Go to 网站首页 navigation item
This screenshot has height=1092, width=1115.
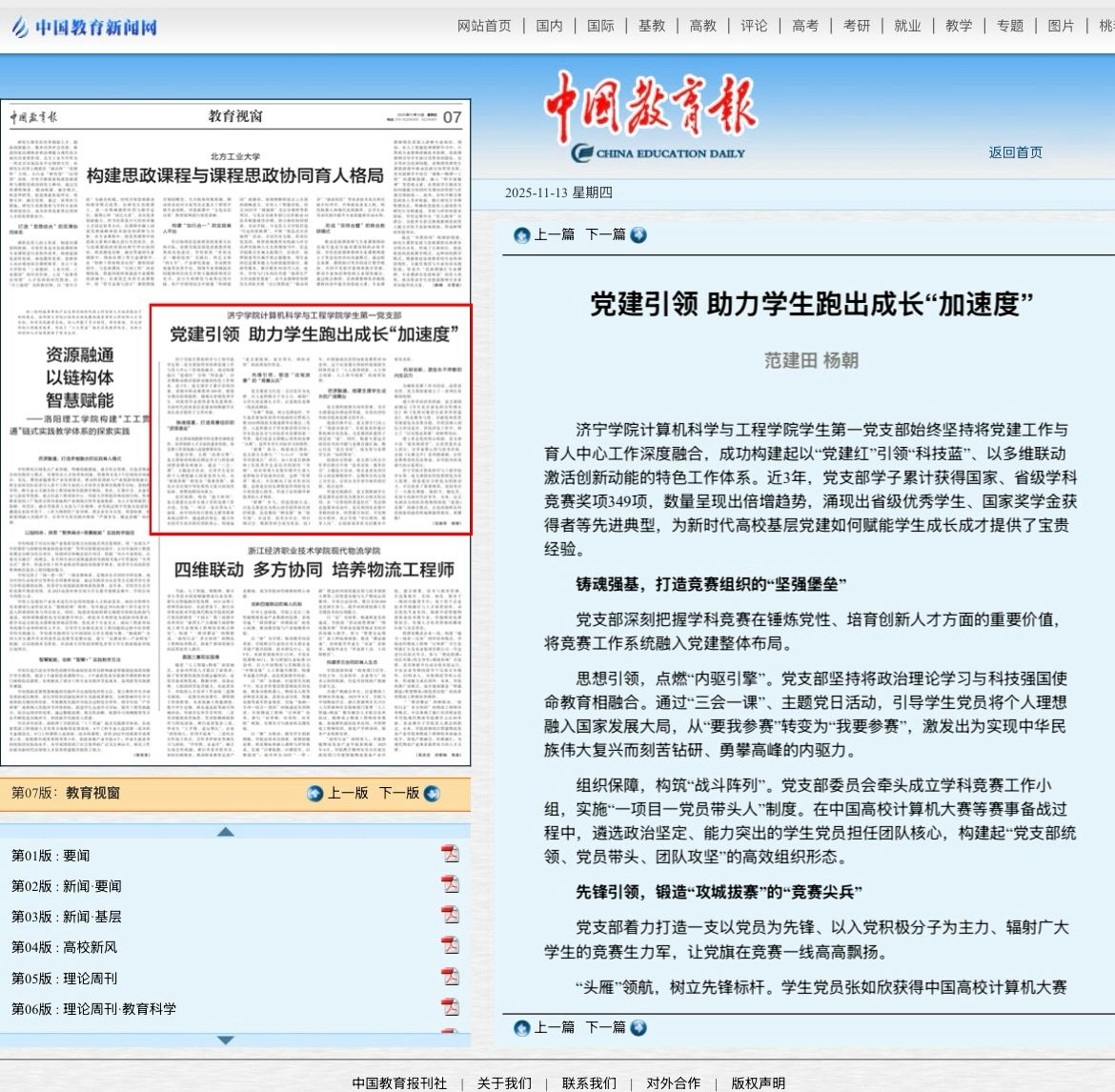coord(484,26)
